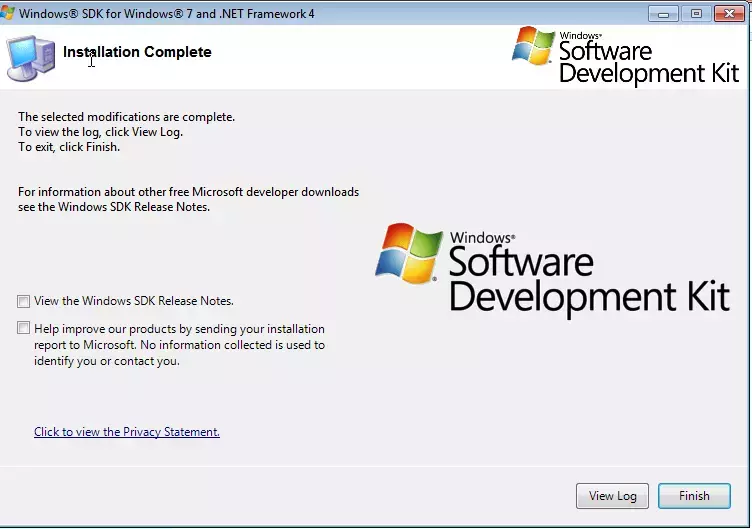
Task: Click the 'Installation Complete' heading text
Action: (x=137, y=52)
